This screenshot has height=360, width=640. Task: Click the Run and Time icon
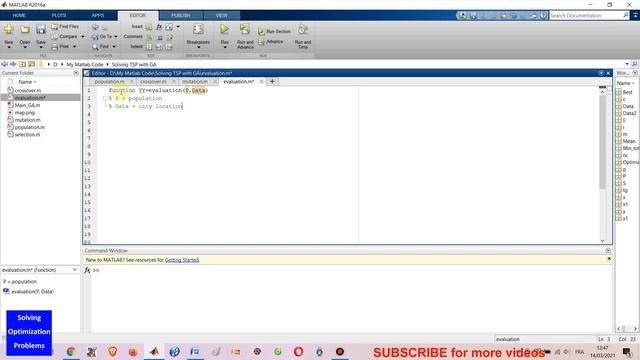pyautogui.click(x=302, y=29)
